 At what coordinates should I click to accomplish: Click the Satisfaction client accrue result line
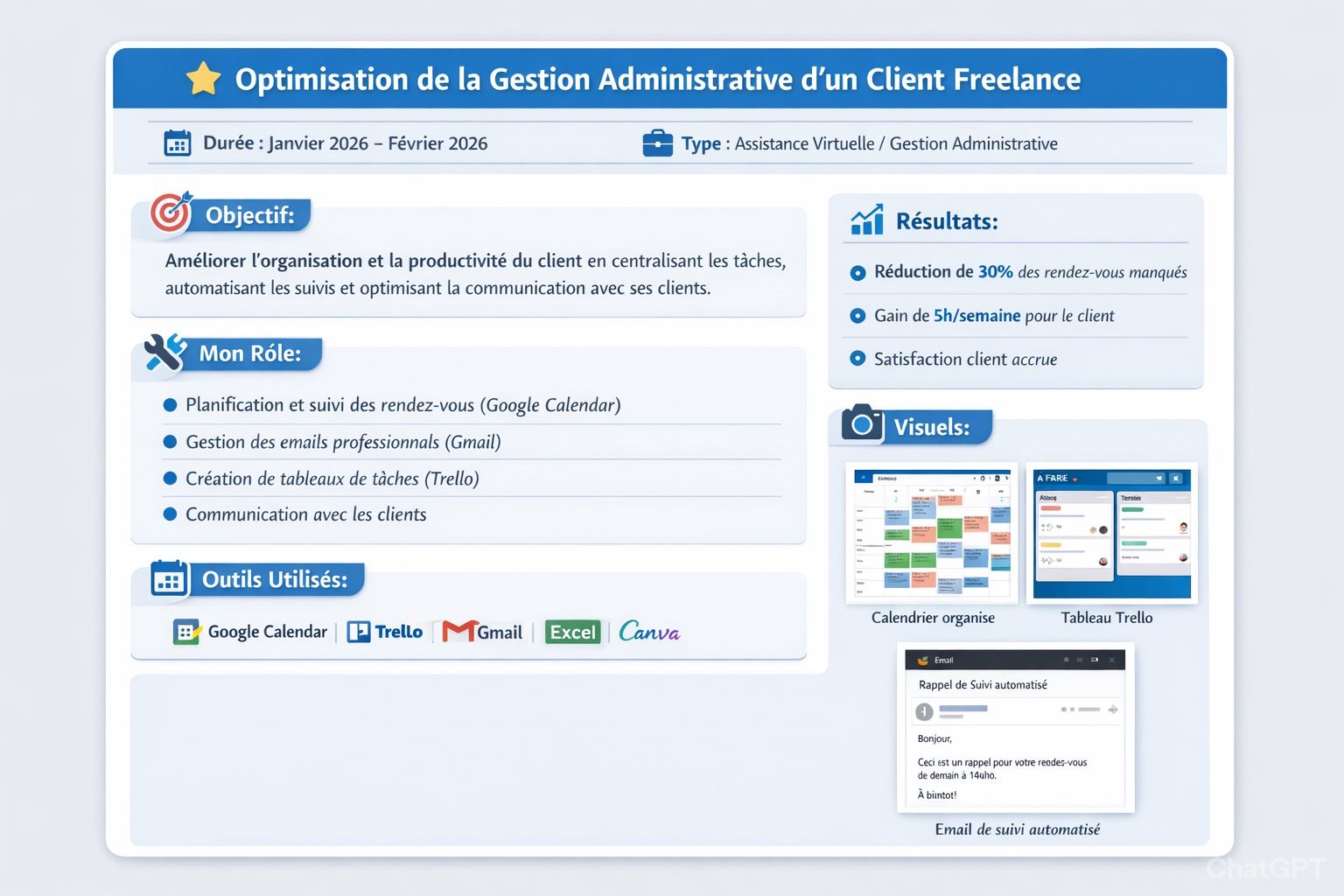pyautogui.click(x=965, y=359)
